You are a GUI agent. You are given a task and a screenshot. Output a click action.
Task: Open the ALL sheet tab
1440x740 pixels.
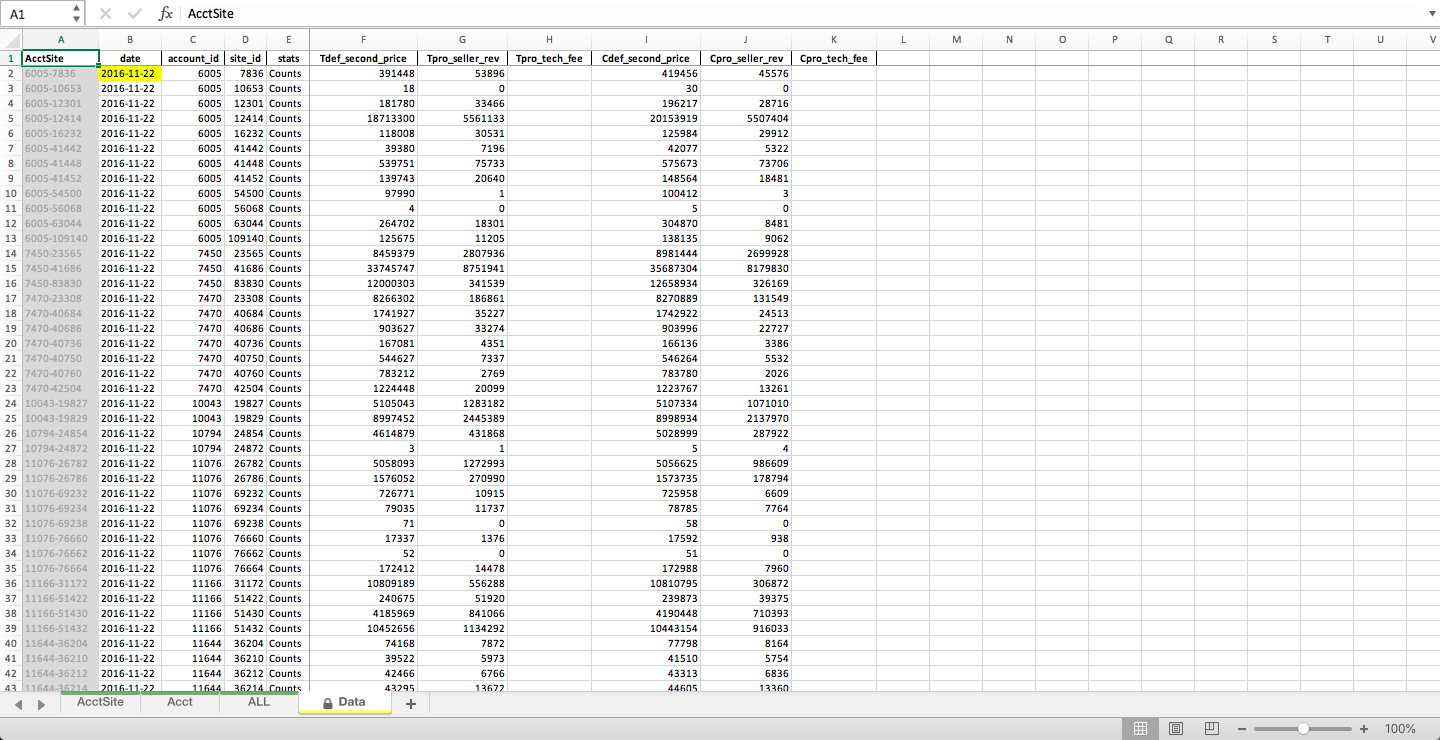(258, 702)
